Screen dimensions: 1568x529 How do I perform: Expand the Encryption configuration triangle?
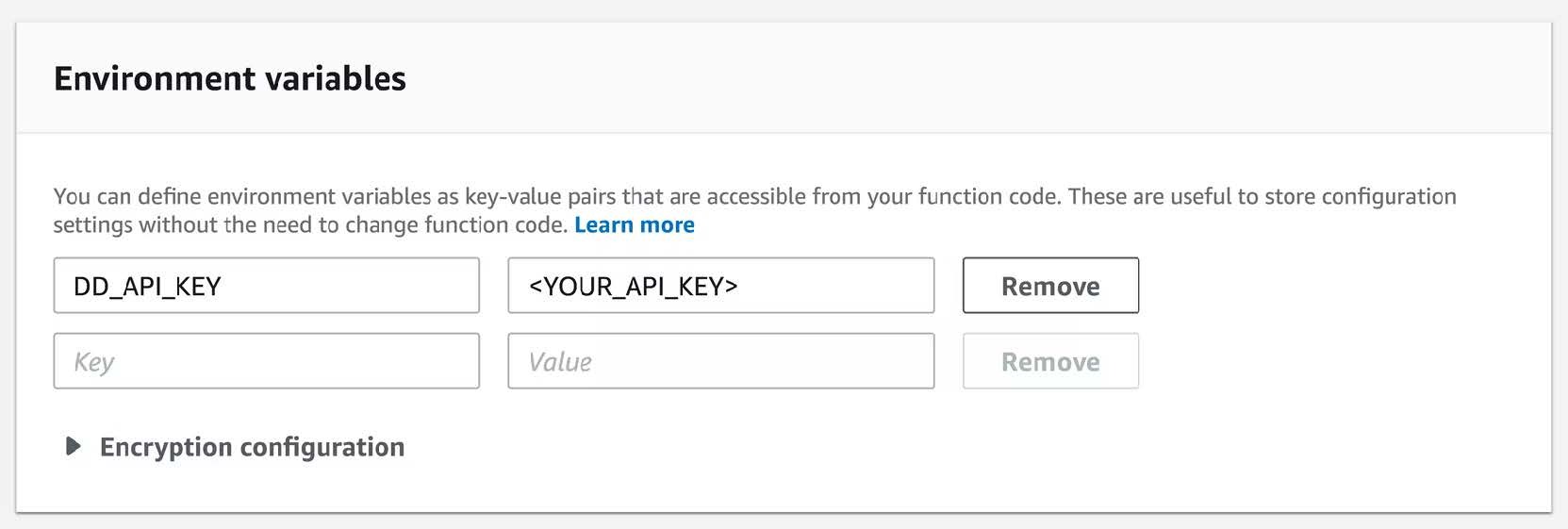[73, 447]
